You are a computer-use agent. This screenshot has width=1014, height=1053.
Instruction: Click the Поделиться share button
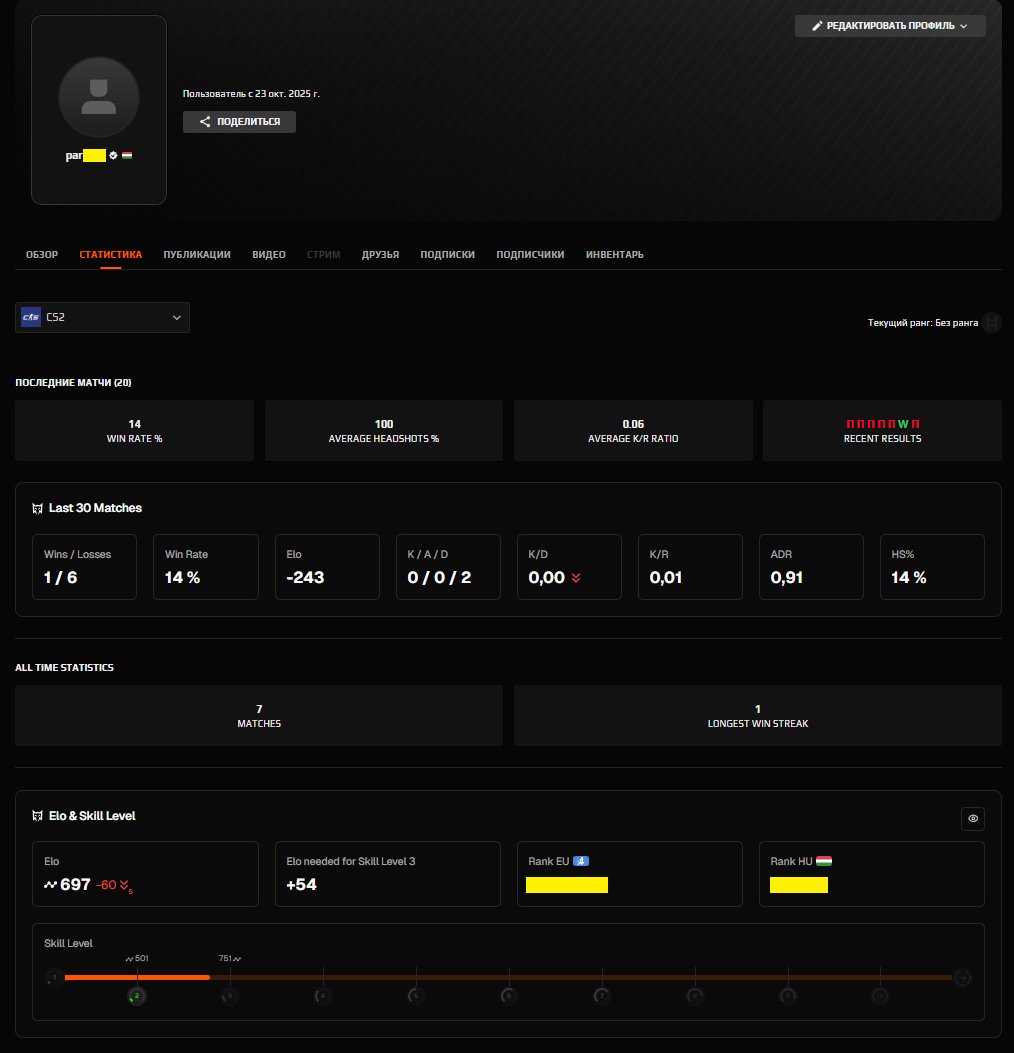(239, 122)
